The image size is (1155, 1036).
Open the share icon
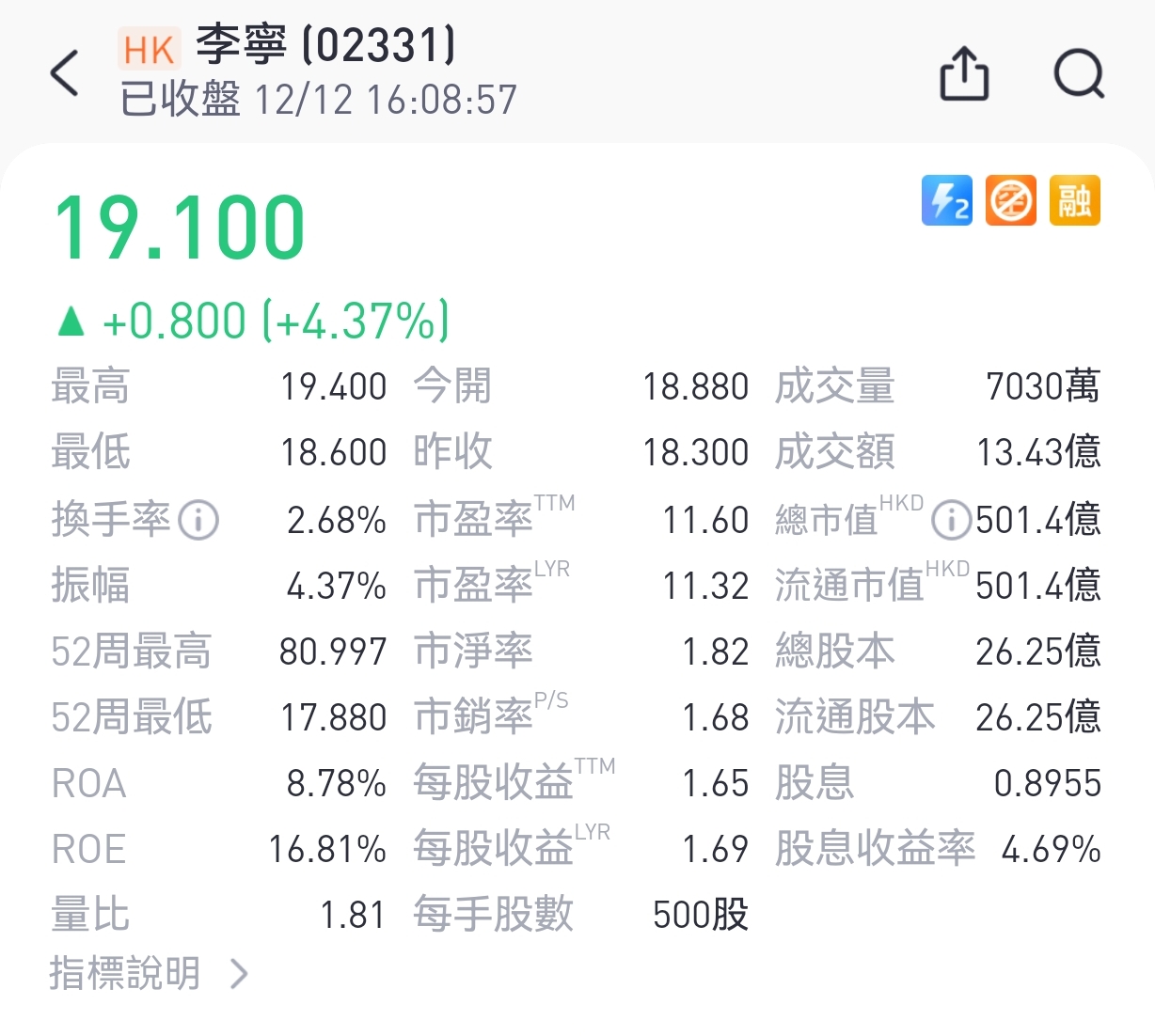click(964, 73)
